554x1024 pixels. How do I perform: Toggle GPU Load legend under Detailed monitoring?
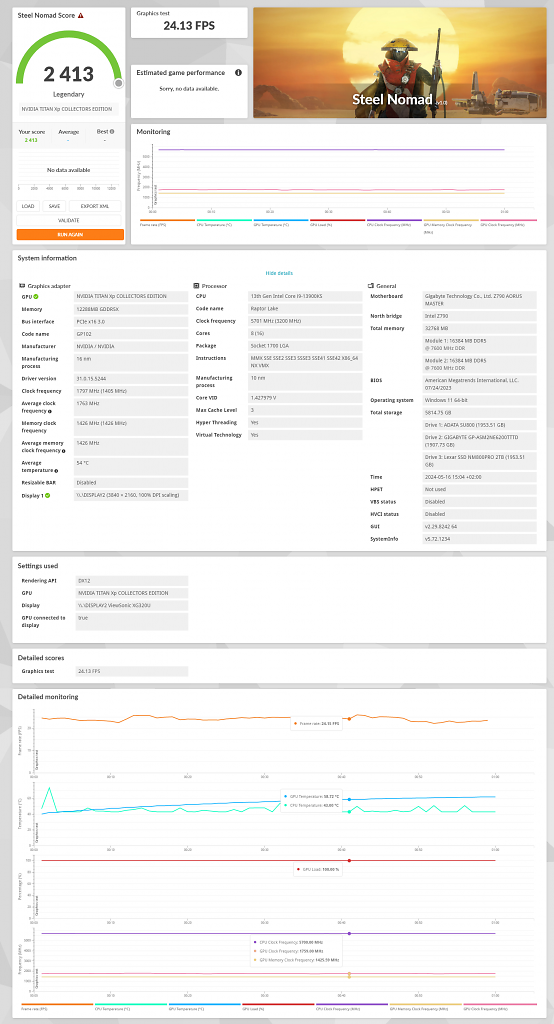(279, 1008)
